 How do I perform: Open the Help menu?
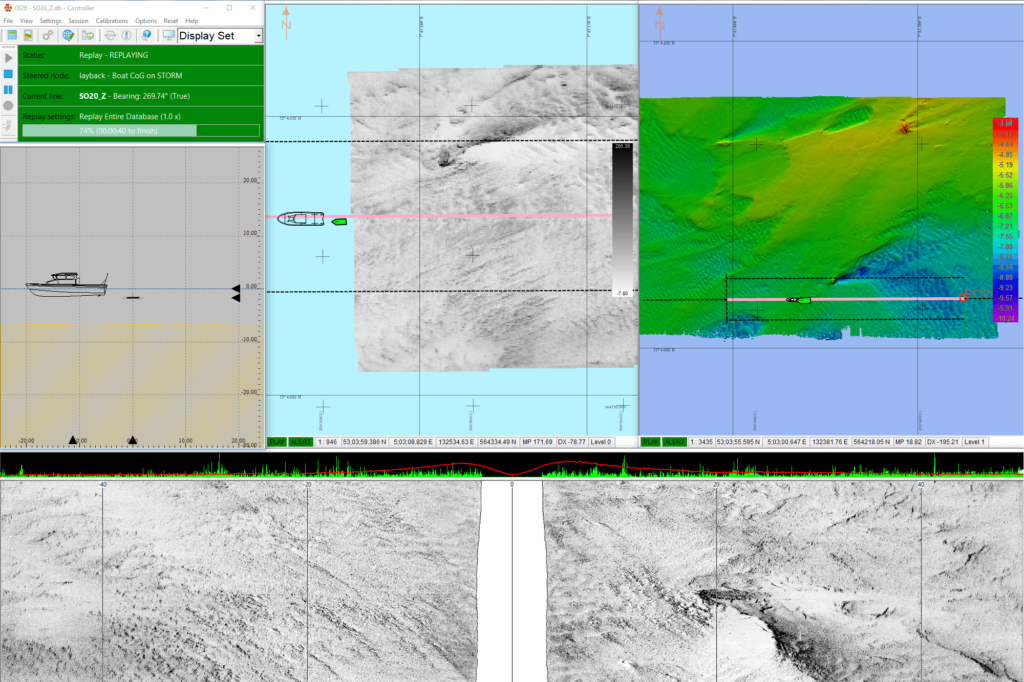pos(191,21)
